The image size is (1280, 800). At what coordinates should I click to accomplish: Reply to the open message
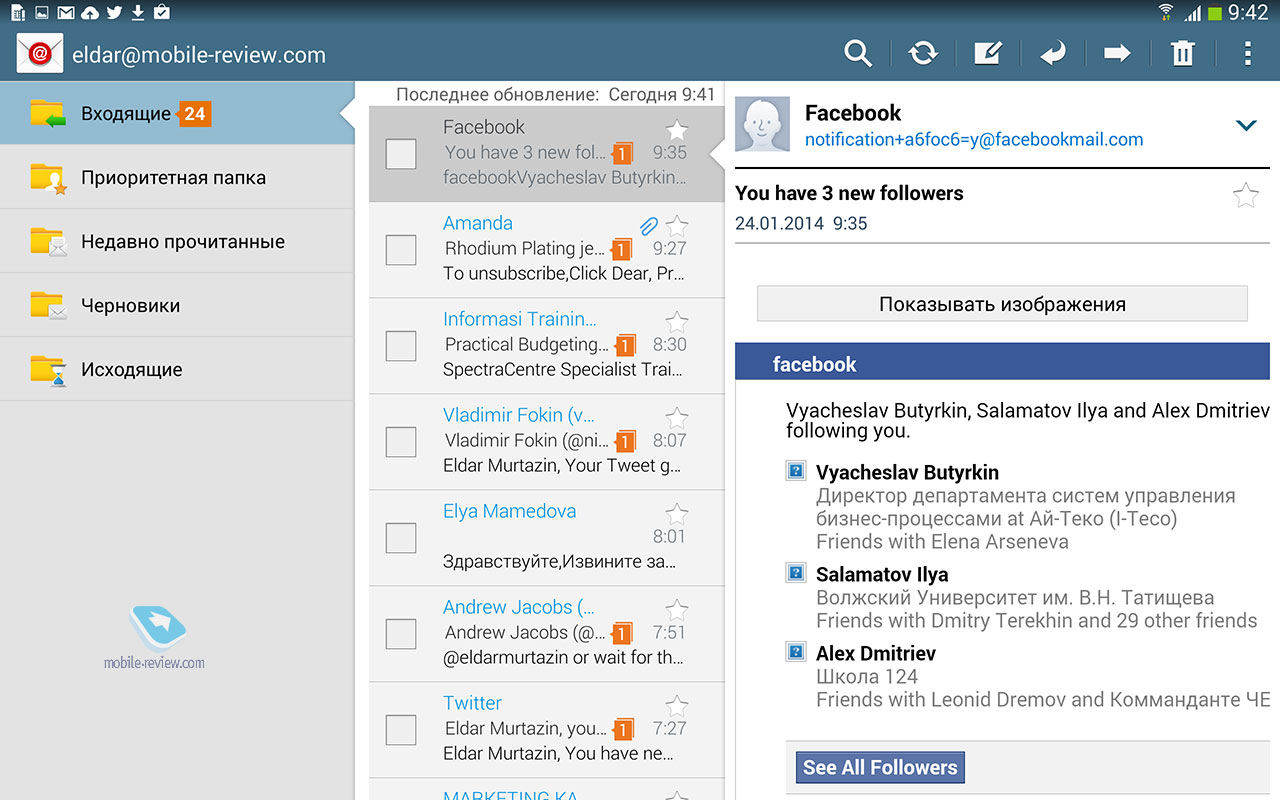pyautogui.click(x=1053, y=54)
